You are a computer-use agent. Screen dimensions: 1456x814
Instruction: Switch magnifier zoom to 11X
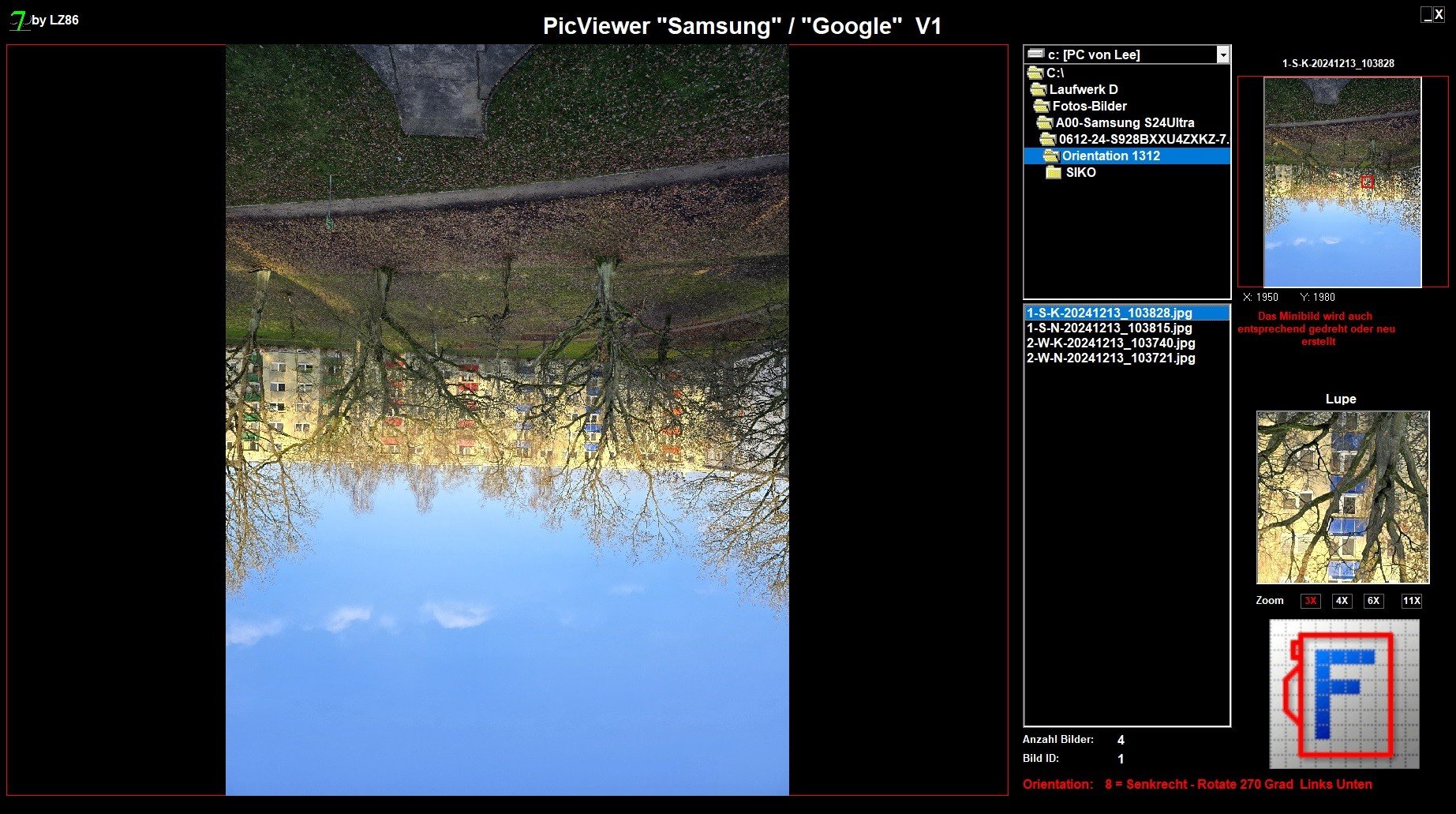click(x=1411, y=601)
